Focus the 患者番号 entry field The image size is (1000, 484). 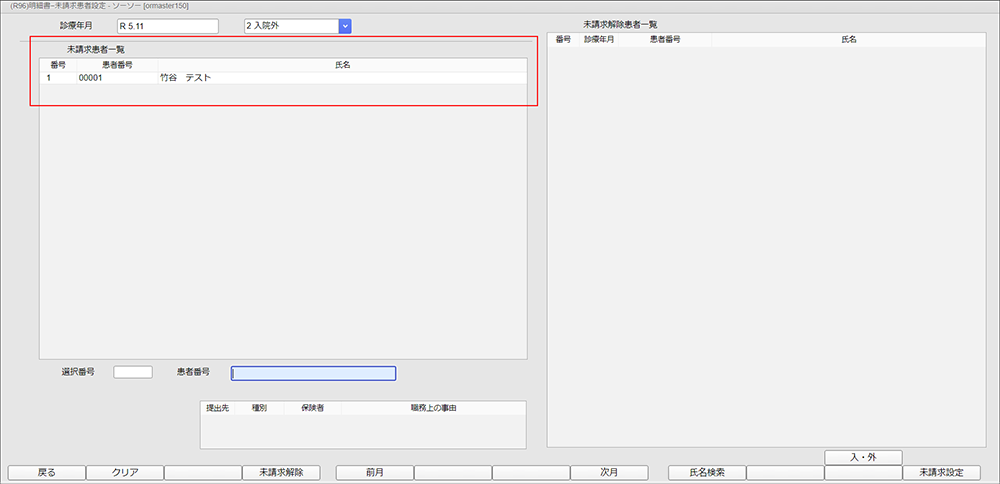coord(313,373)
